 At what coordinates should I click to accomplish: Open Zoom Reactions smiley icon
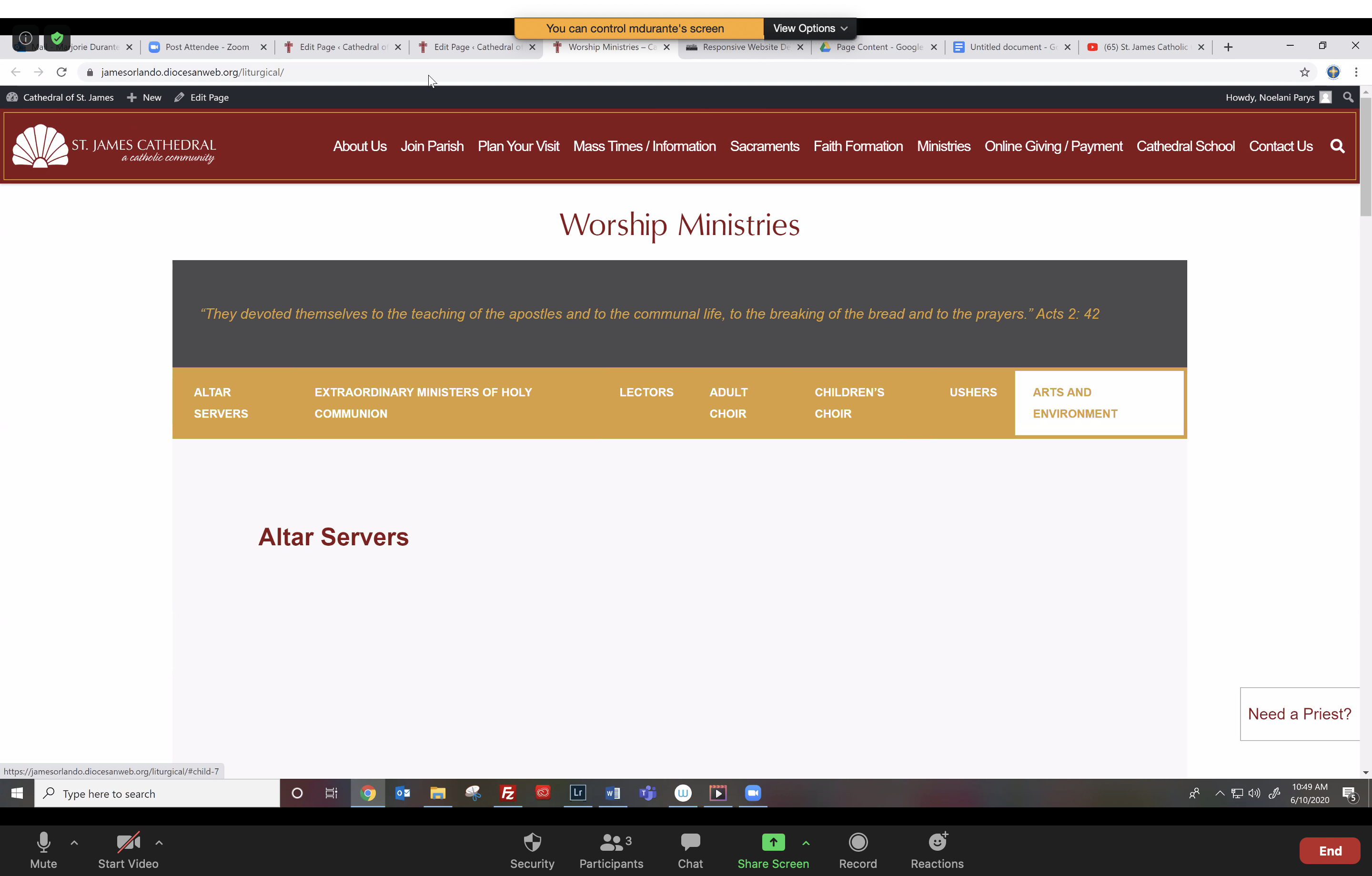tap(937, 850)
